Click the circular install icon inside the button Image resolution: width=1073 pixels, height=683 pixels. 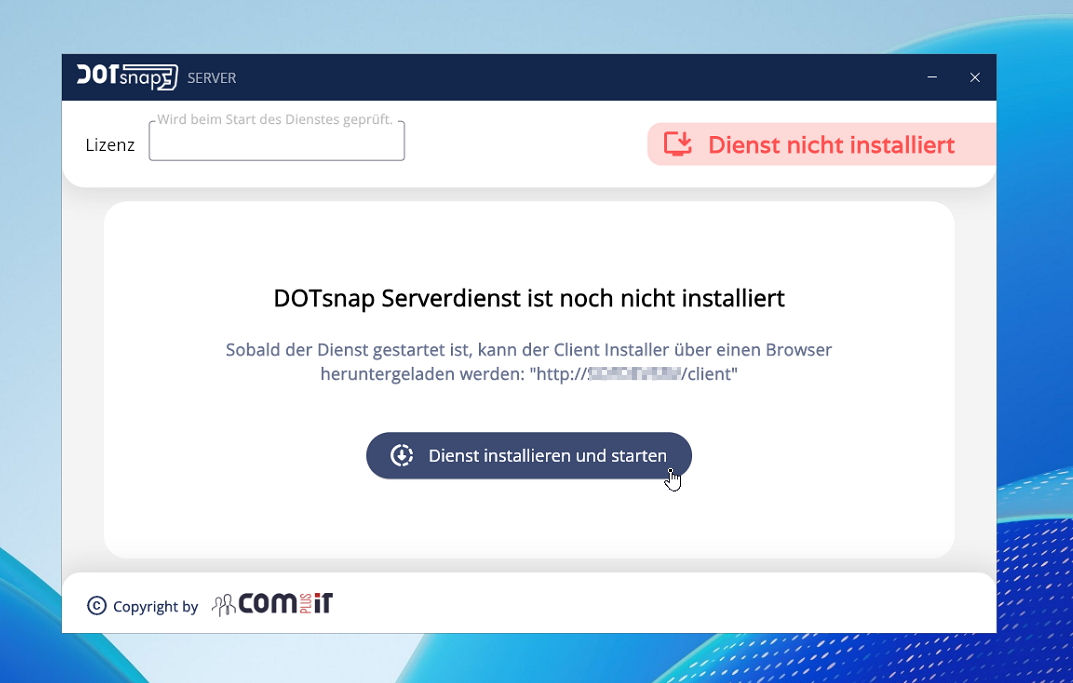(402, 456)
